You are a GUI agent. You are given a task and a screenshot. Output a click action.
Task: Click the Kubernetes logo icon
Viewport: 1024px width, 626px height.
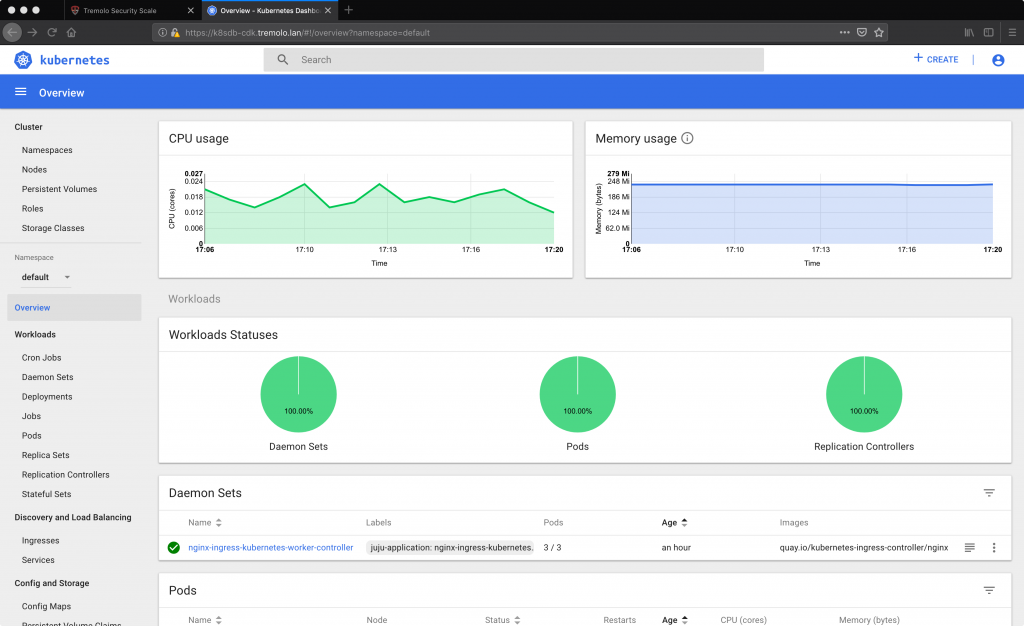point(23,60)
